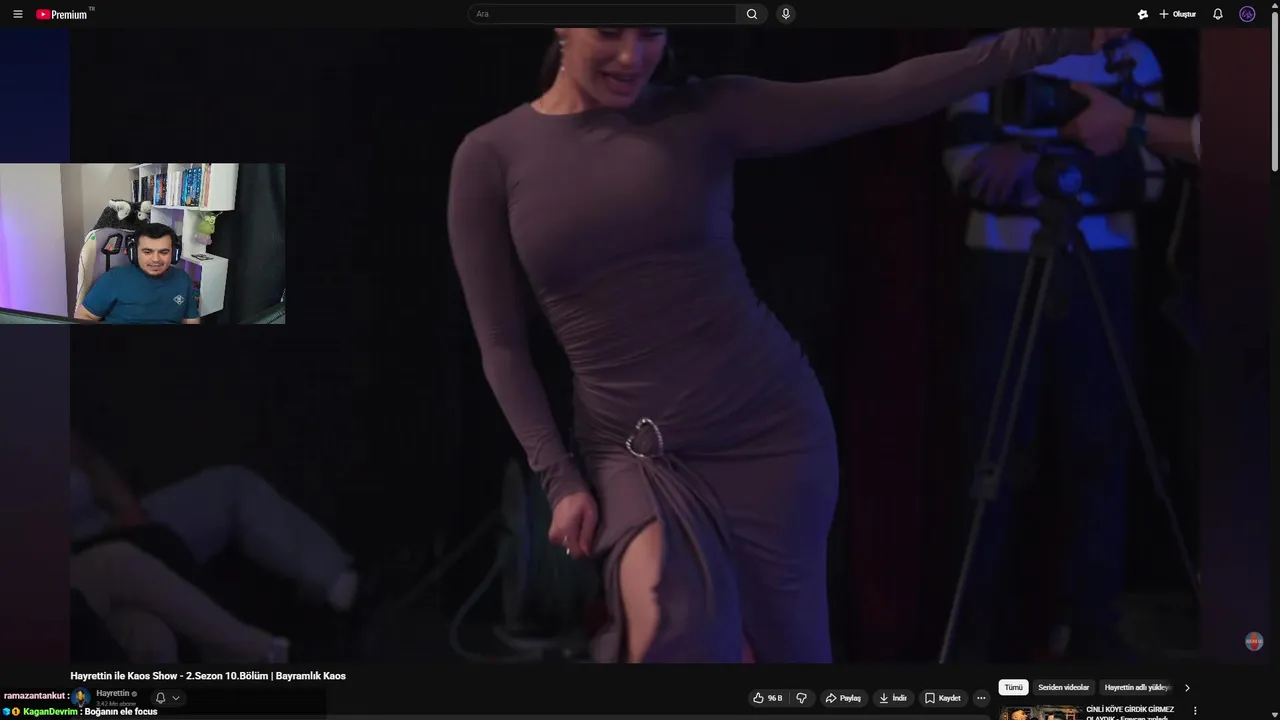Click chat username KaganDevrim

coord(49,712)
